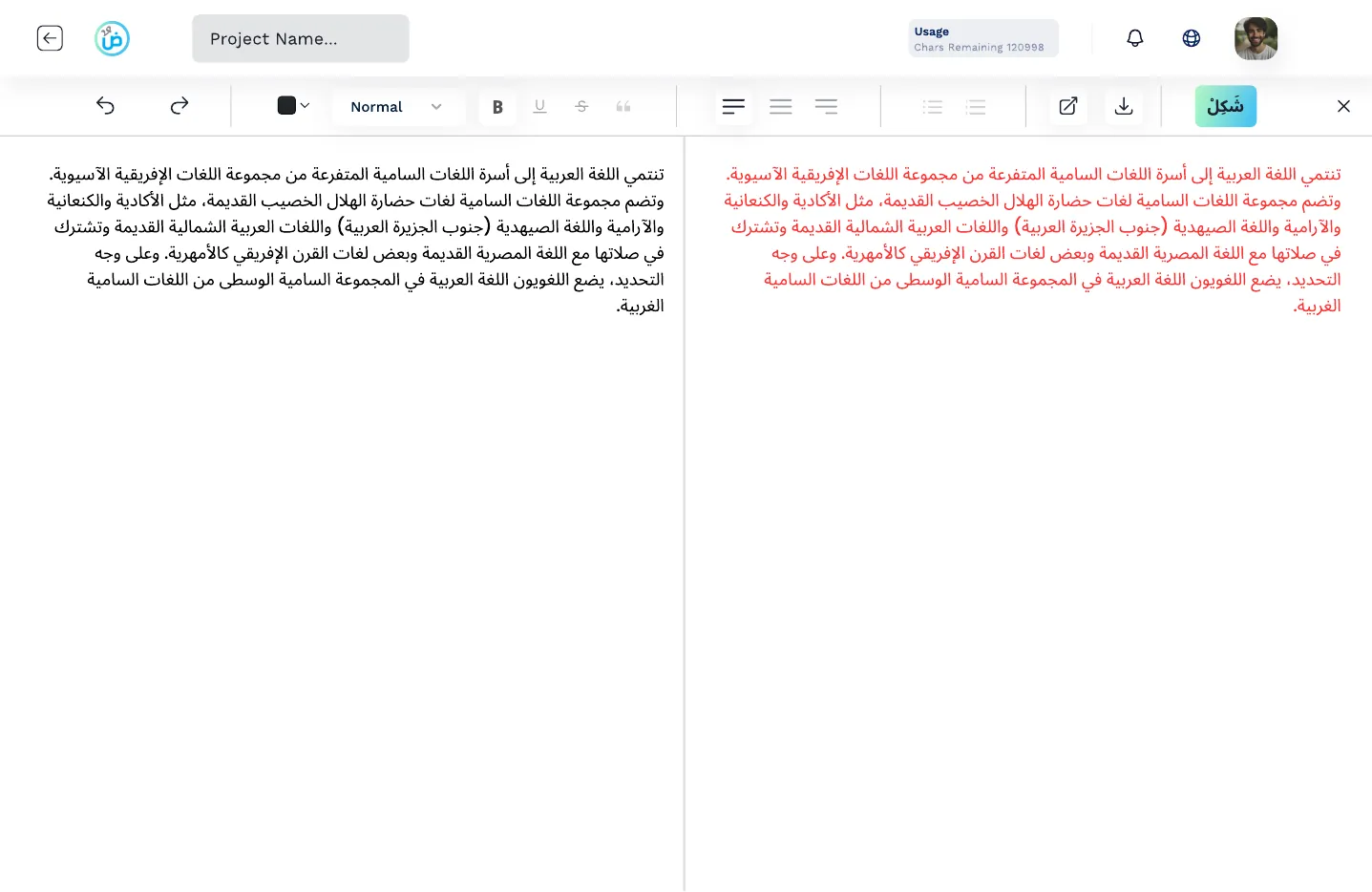Expand the Normal style dropdown
Image resolution: width=1372 pixels, height=892 pixels.
click(398, 107)
